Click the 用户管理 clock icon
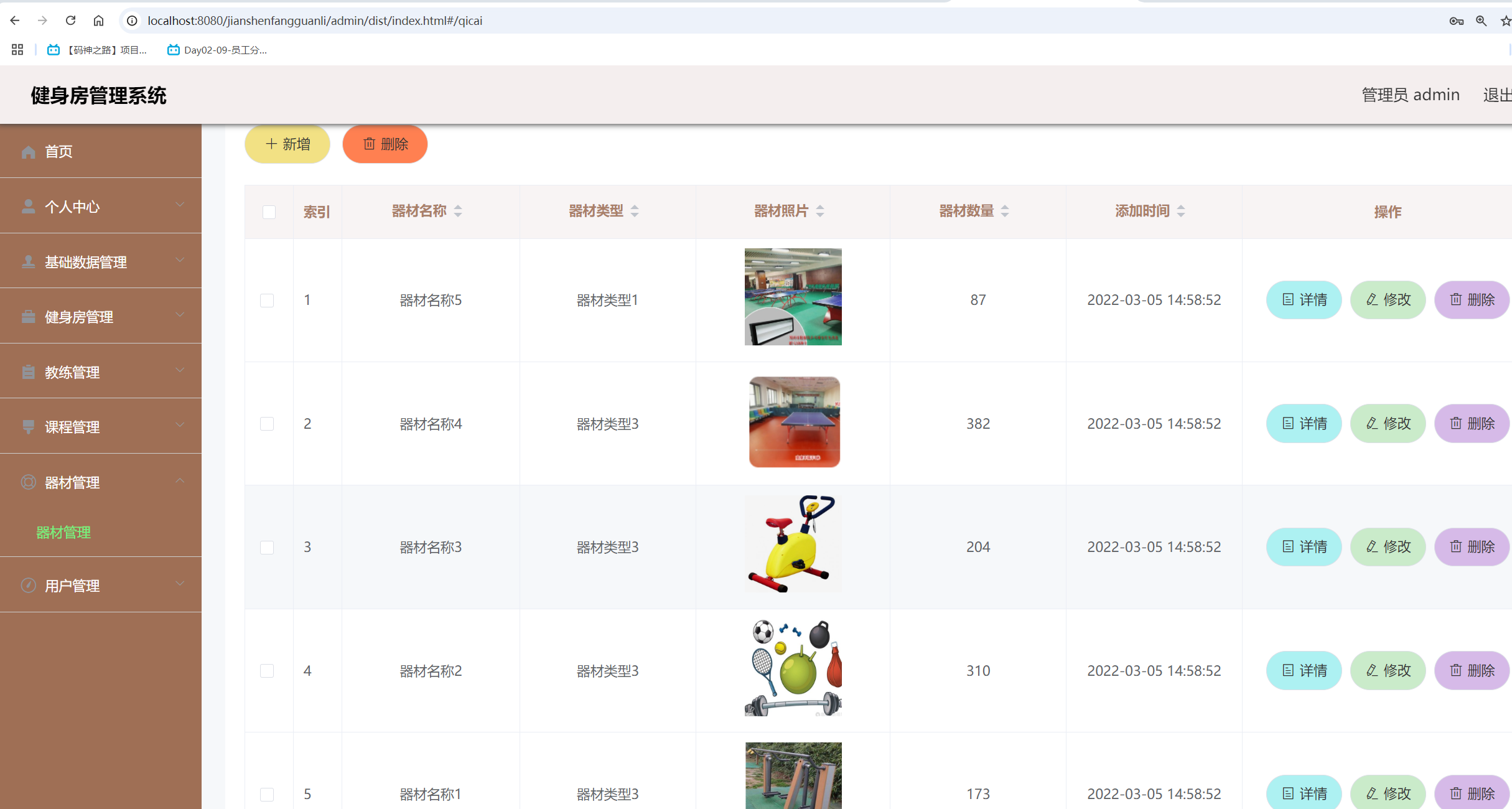This screenshot has width=1512, height=809. pyautogui.click(x=28, y=585)
